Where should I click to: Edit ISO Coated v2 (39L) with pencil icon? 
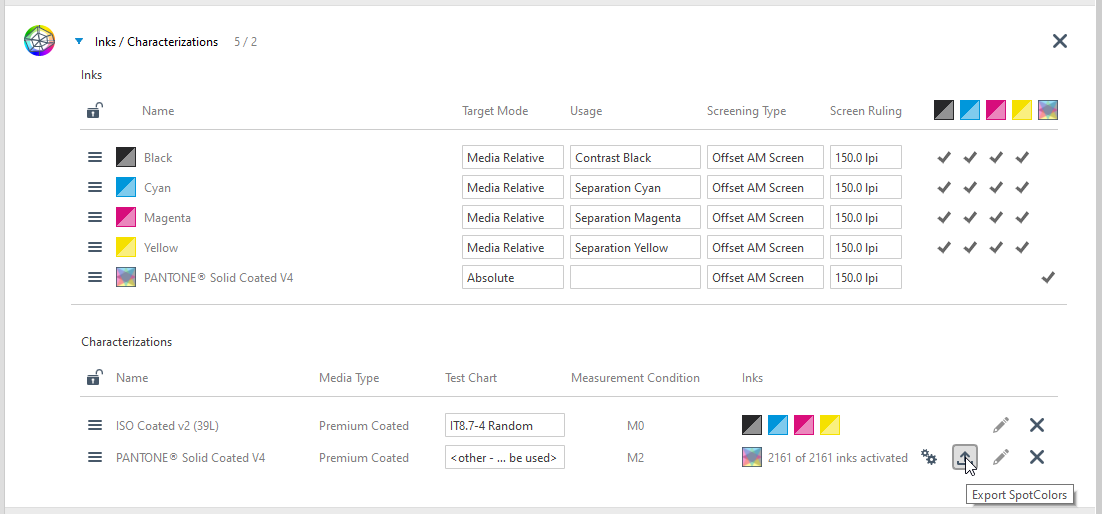pyautogui.click(x=1001, y=425)
